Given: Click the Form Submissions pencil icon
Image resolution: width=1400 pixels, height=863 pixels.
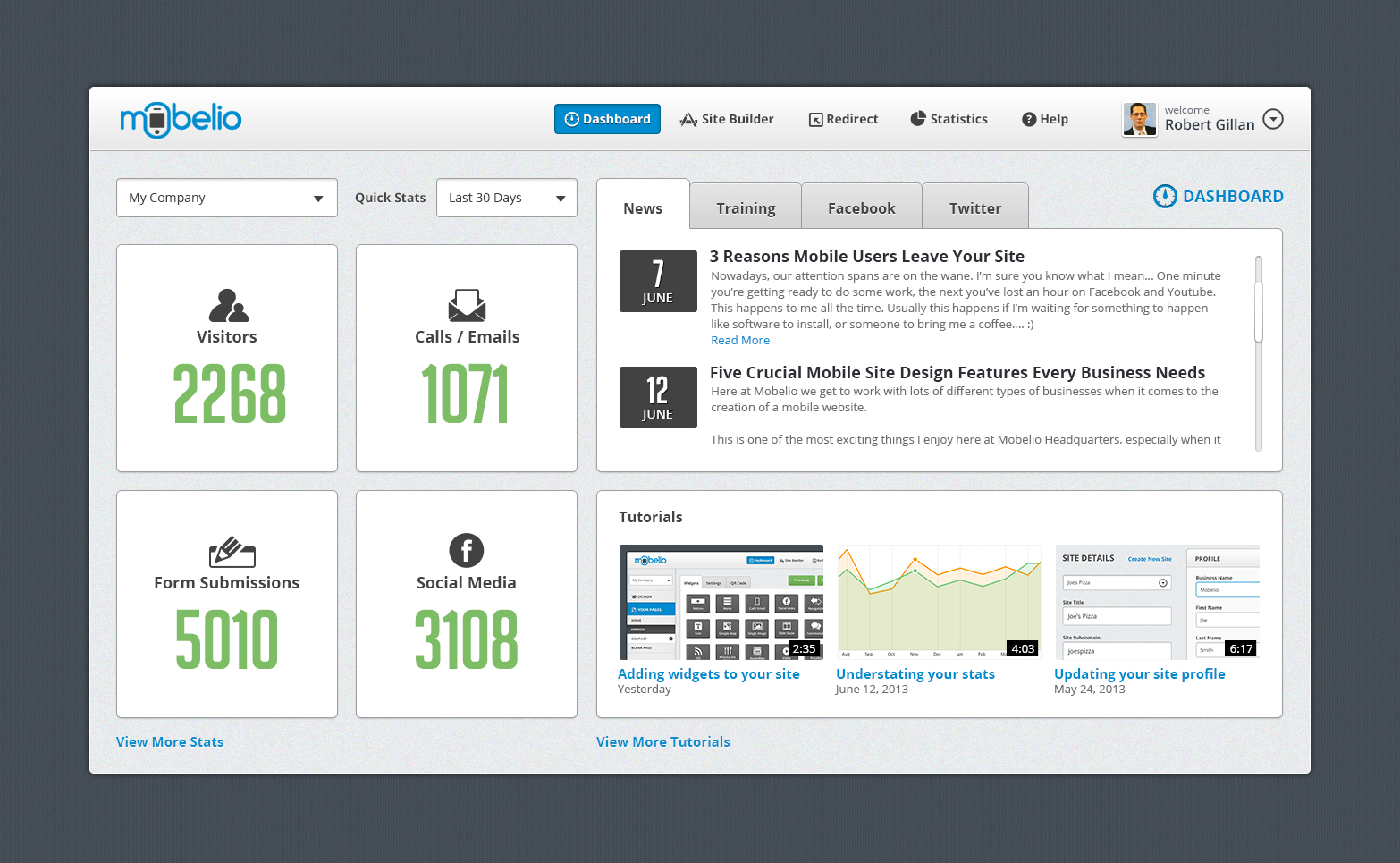Looking at the screenshot, I should [232, 552].
